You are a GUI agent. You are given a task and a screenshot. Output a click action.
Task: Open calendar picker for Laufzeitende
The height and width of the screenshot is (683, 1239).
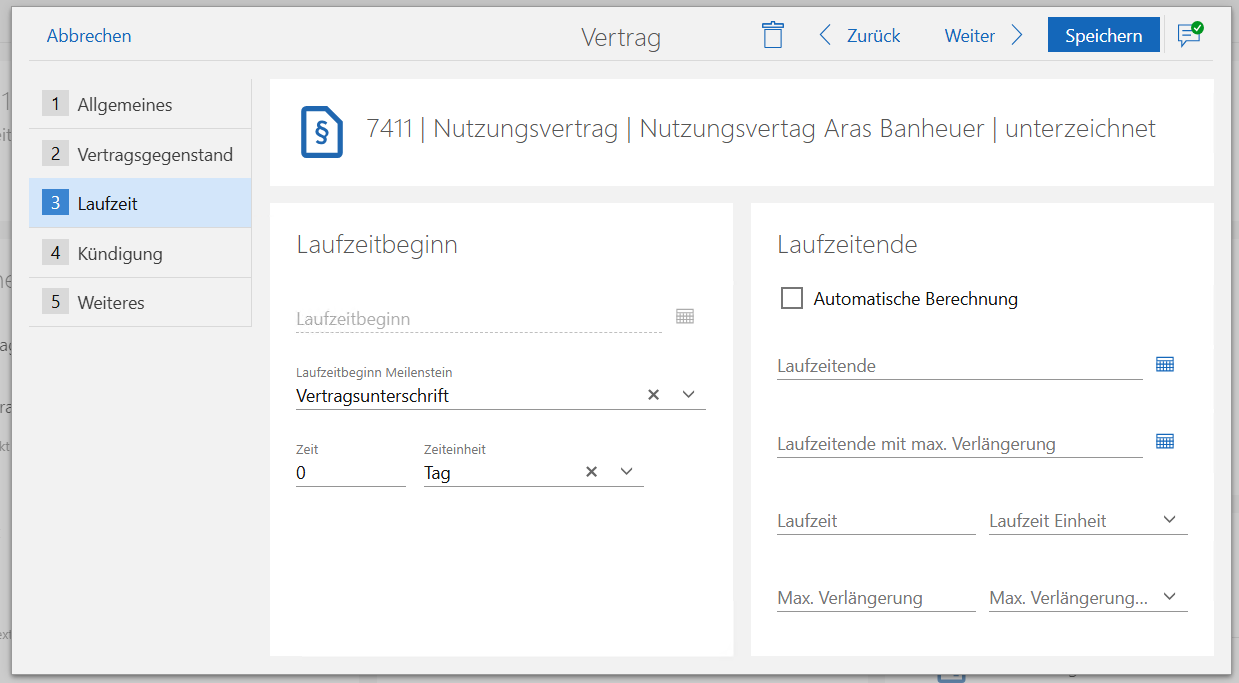pyautogui.click(x=1164, y=364)
